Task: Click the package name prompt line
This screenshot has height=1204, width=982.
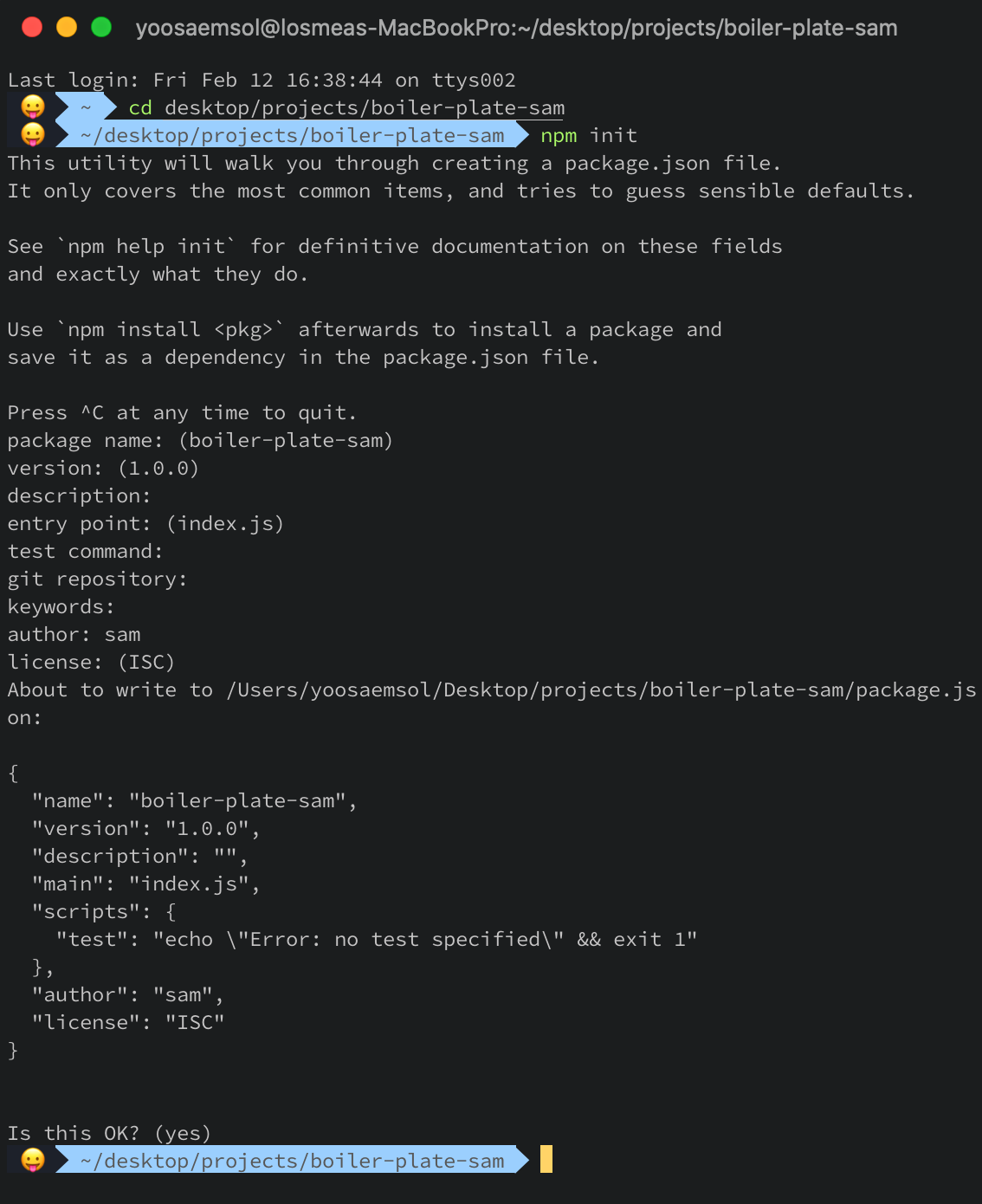Action: point(200,440)
